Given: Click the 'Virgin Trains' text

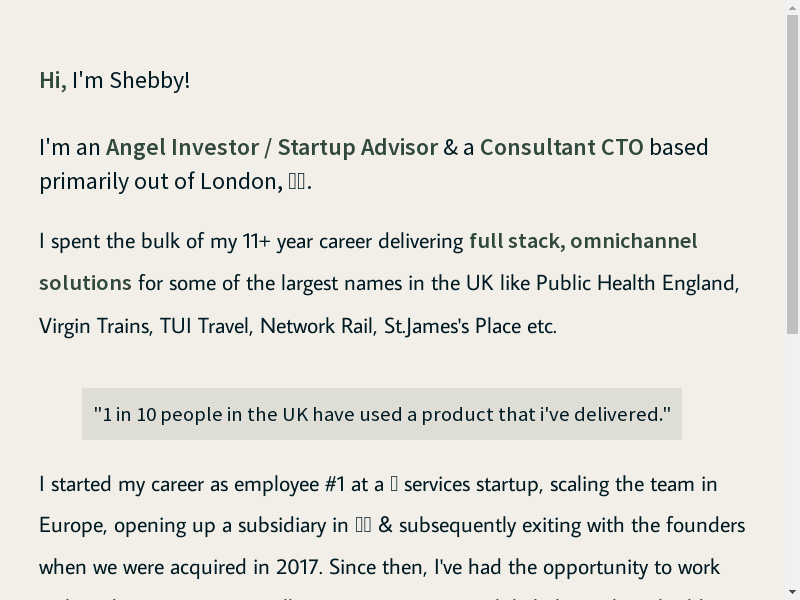Looking at the screenshot, I should [x=94, y=326].
